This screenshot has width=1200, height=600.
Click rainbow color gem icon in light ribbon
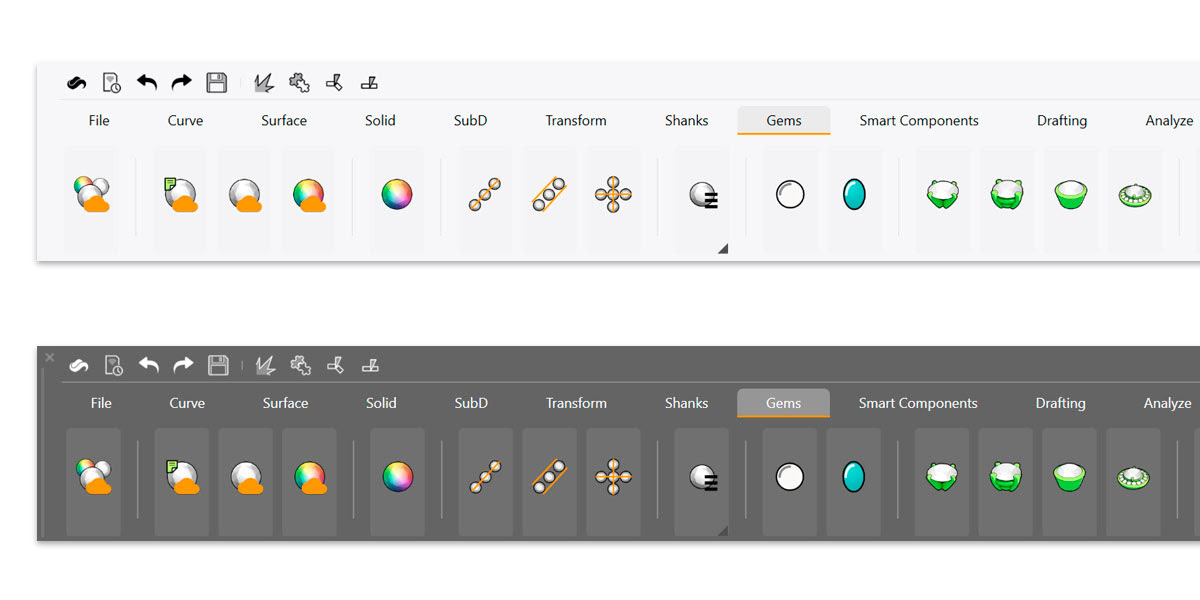(x=397, y=194)
